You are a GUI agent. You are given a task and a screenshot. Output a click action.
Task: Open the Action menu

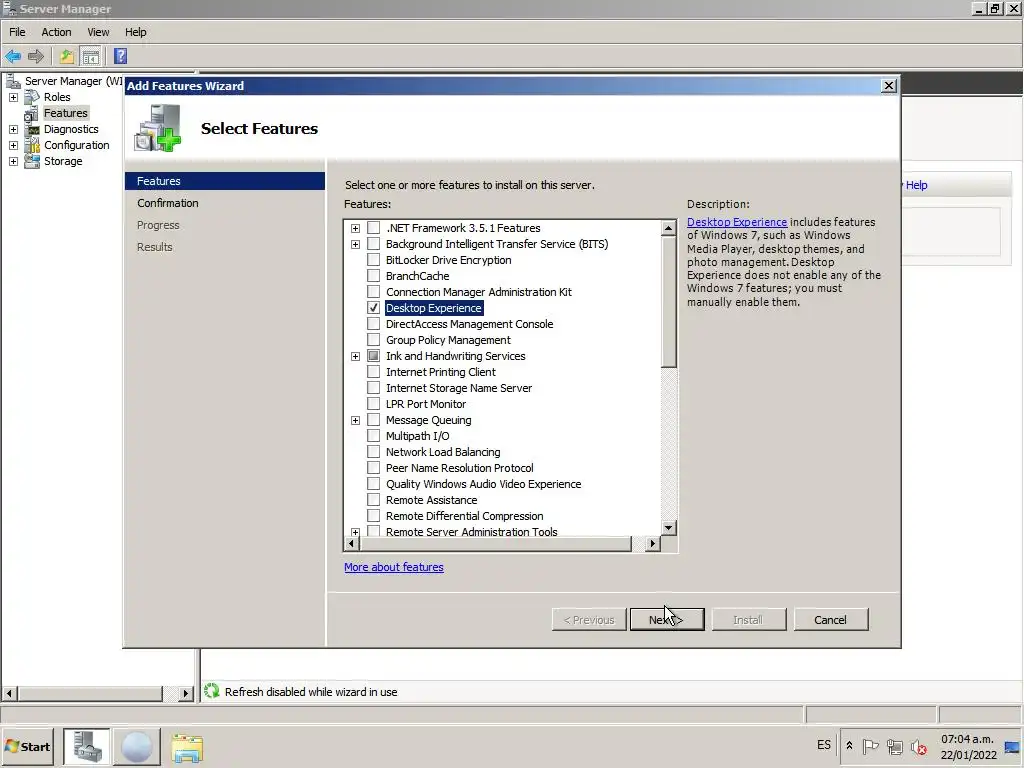click(x=56, y=32)
